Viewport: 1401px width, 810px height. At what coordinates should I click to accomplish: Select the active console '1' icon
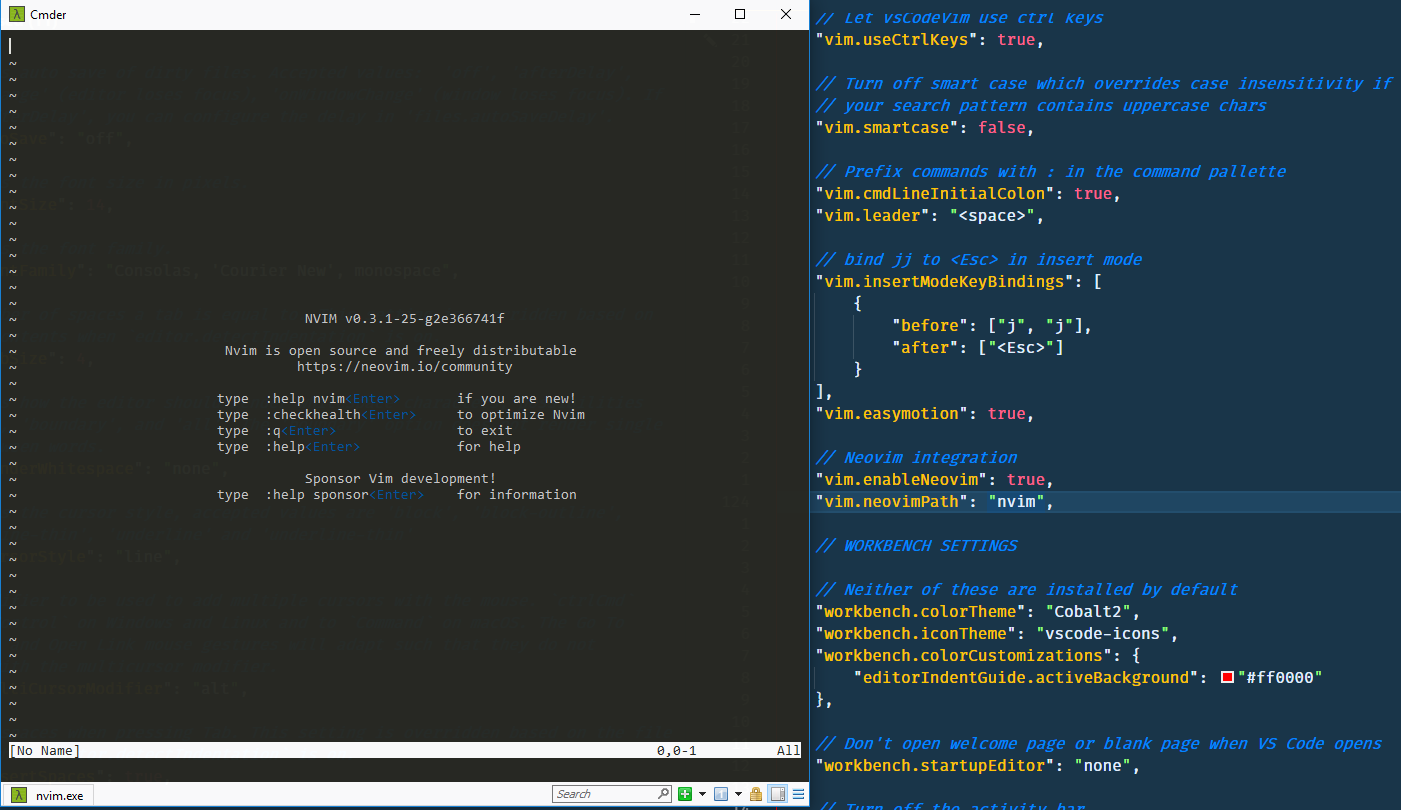pyautogui.click(x=722, y=793)
